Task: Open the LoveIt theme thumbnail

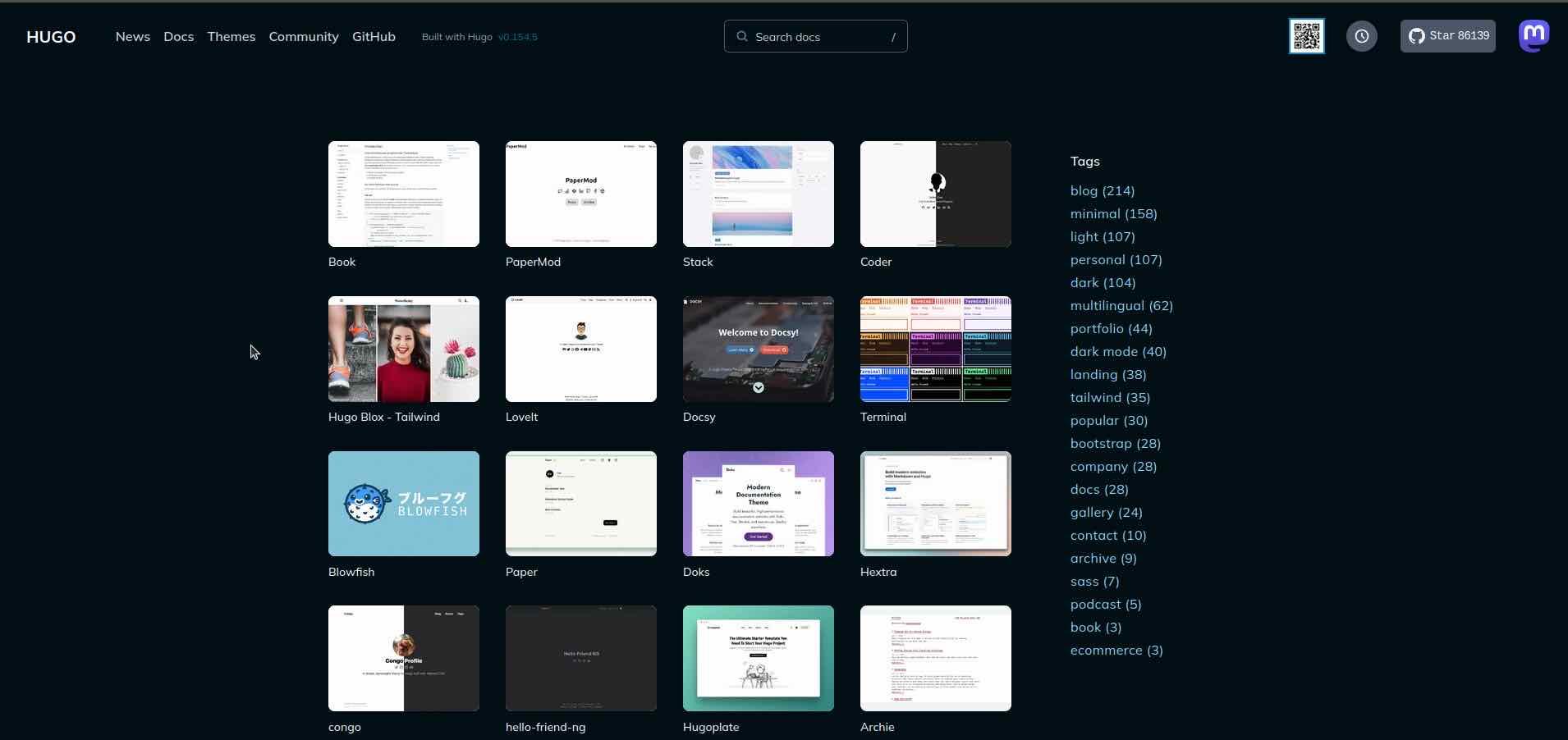Action: click(581, 349)
